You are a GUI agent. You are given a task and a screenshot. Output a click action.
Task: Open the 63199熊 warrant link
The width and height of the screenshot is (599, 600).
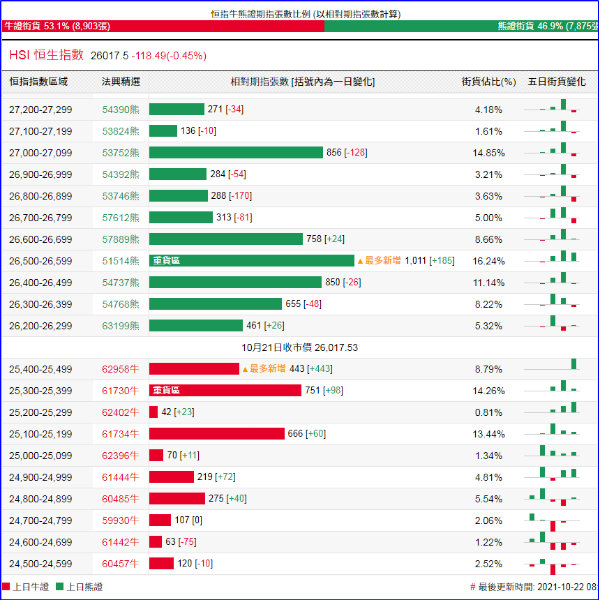click(121, 326)
